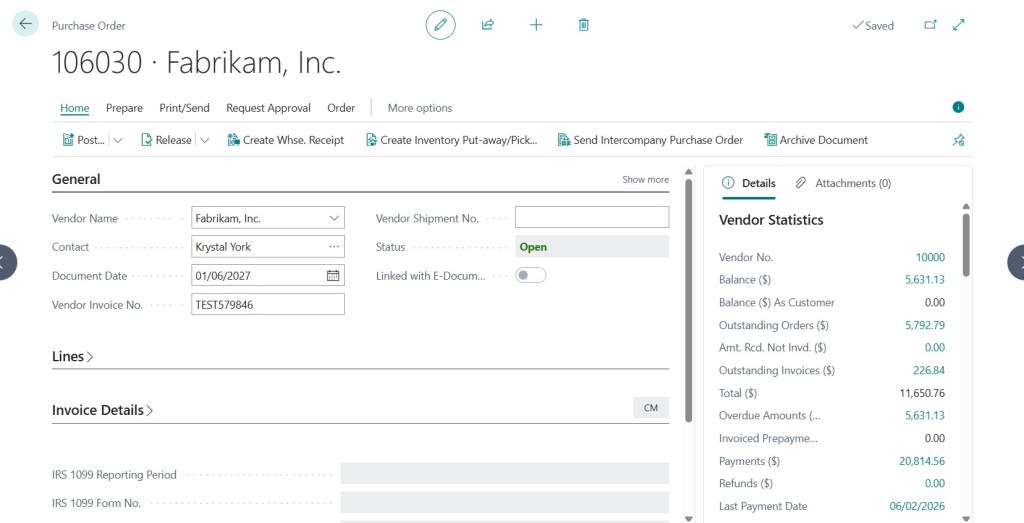Toggle Linked with E-Document switch
Viewport: 1024px width, 523px height.
530,276
